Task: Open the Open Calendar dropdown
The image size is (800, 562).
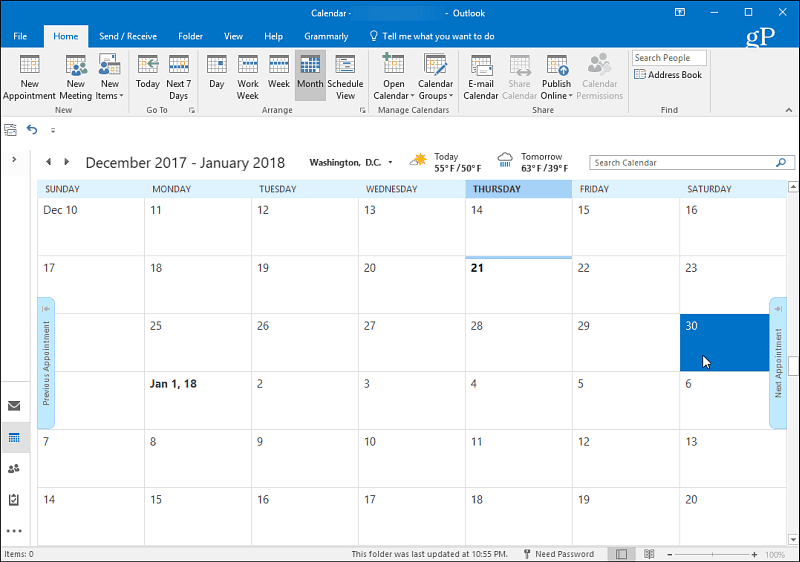Action: [x=393, y=77]
